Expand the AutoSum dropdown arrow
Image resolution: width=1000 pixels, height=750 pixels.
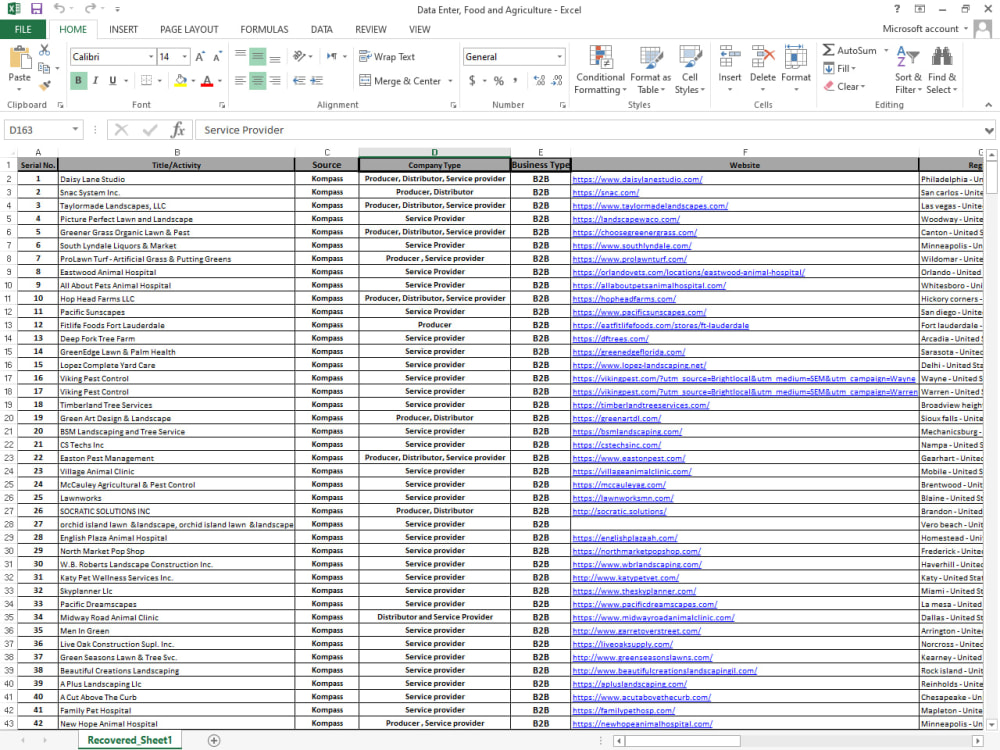click(886, 50)
